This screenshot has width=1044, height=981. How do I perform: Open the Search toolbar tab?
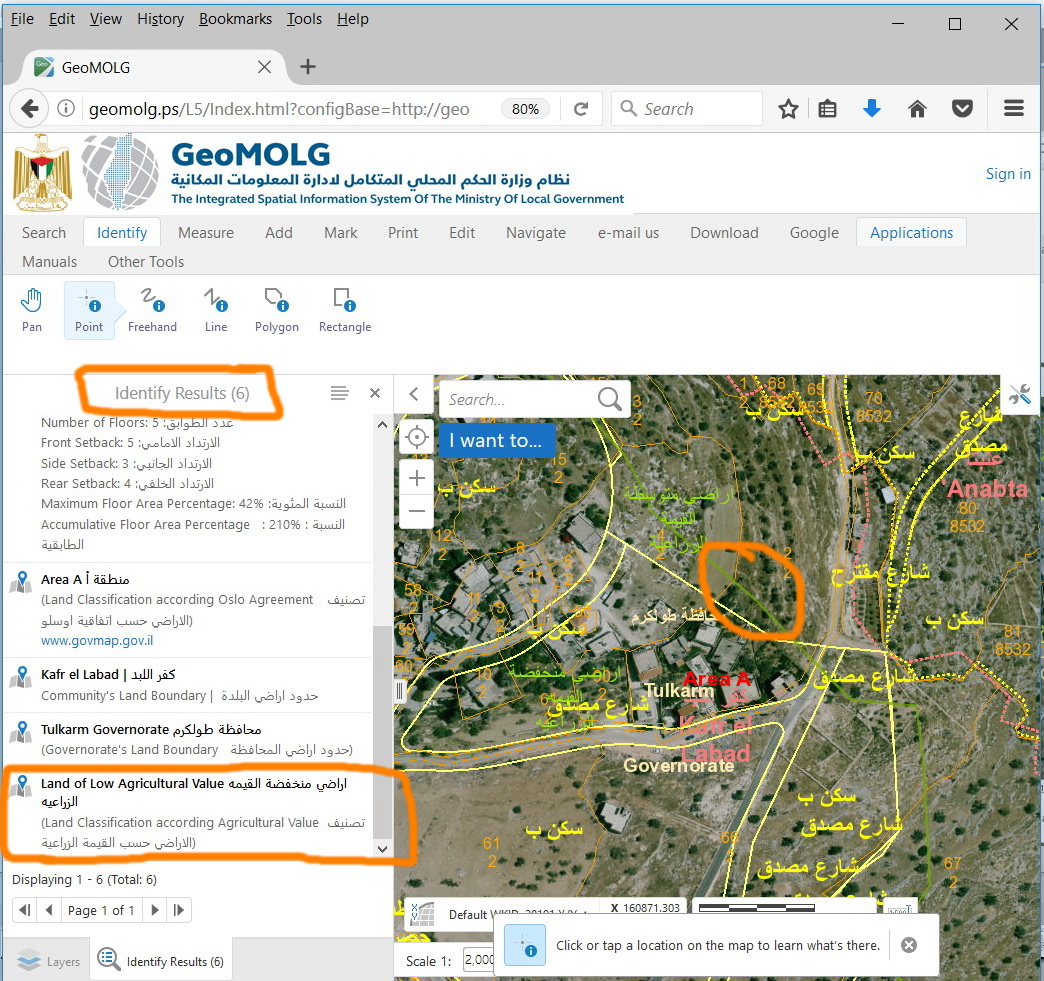coord(44,232)
